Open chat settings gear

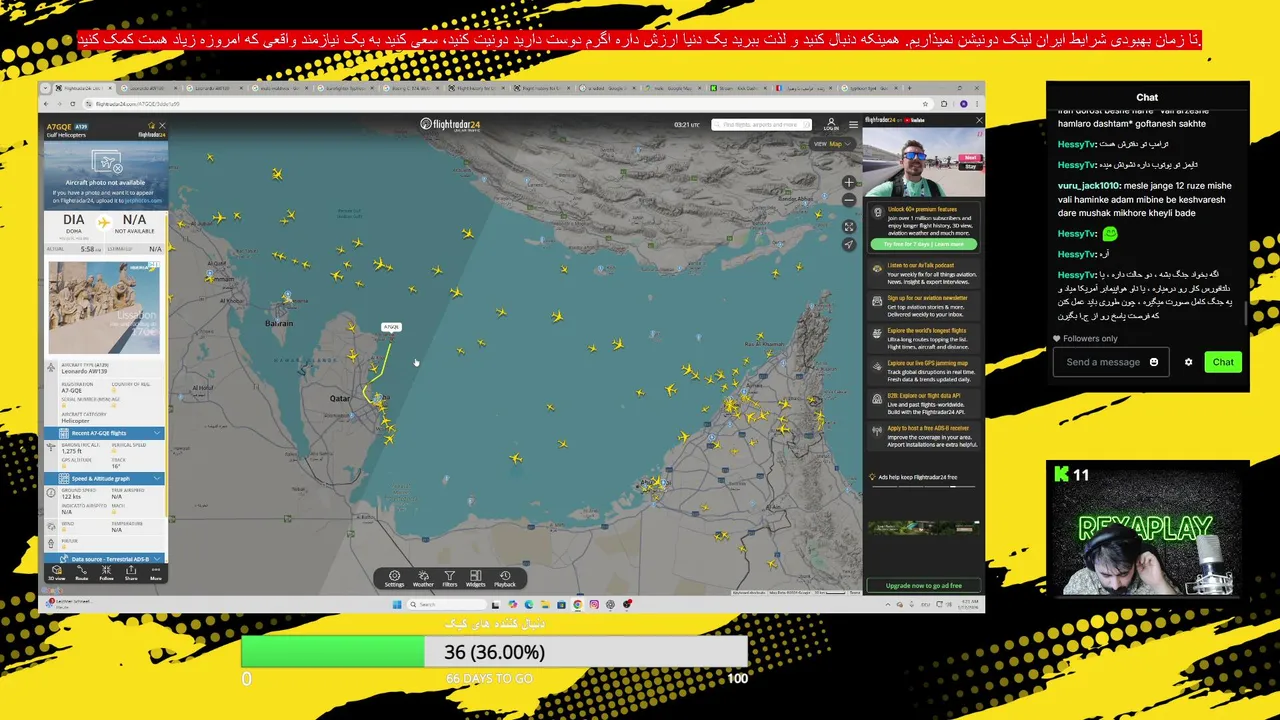coord(1188,362)
